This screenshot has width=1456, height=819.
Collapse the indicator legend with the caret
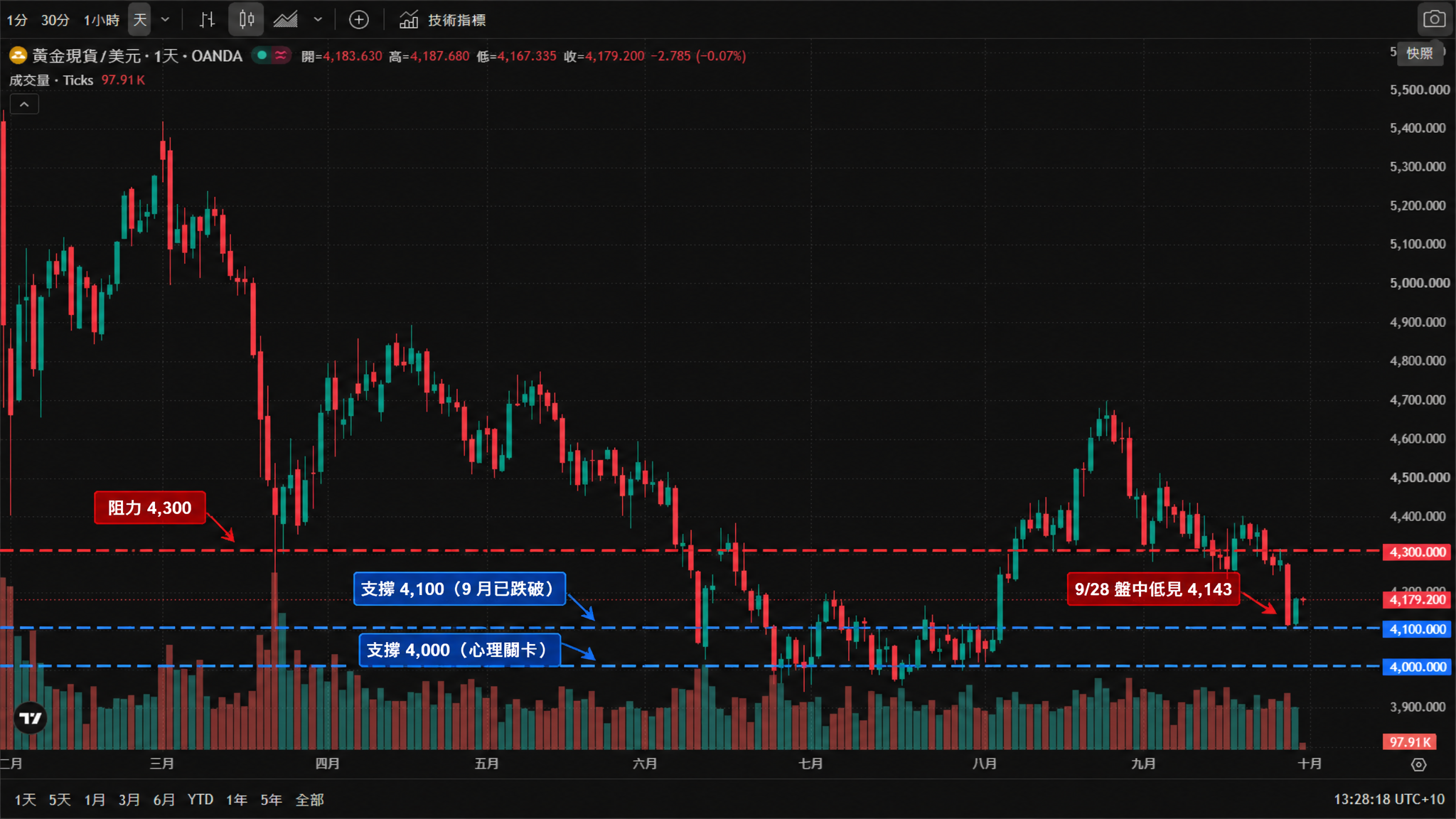click(x=24, y=105)
